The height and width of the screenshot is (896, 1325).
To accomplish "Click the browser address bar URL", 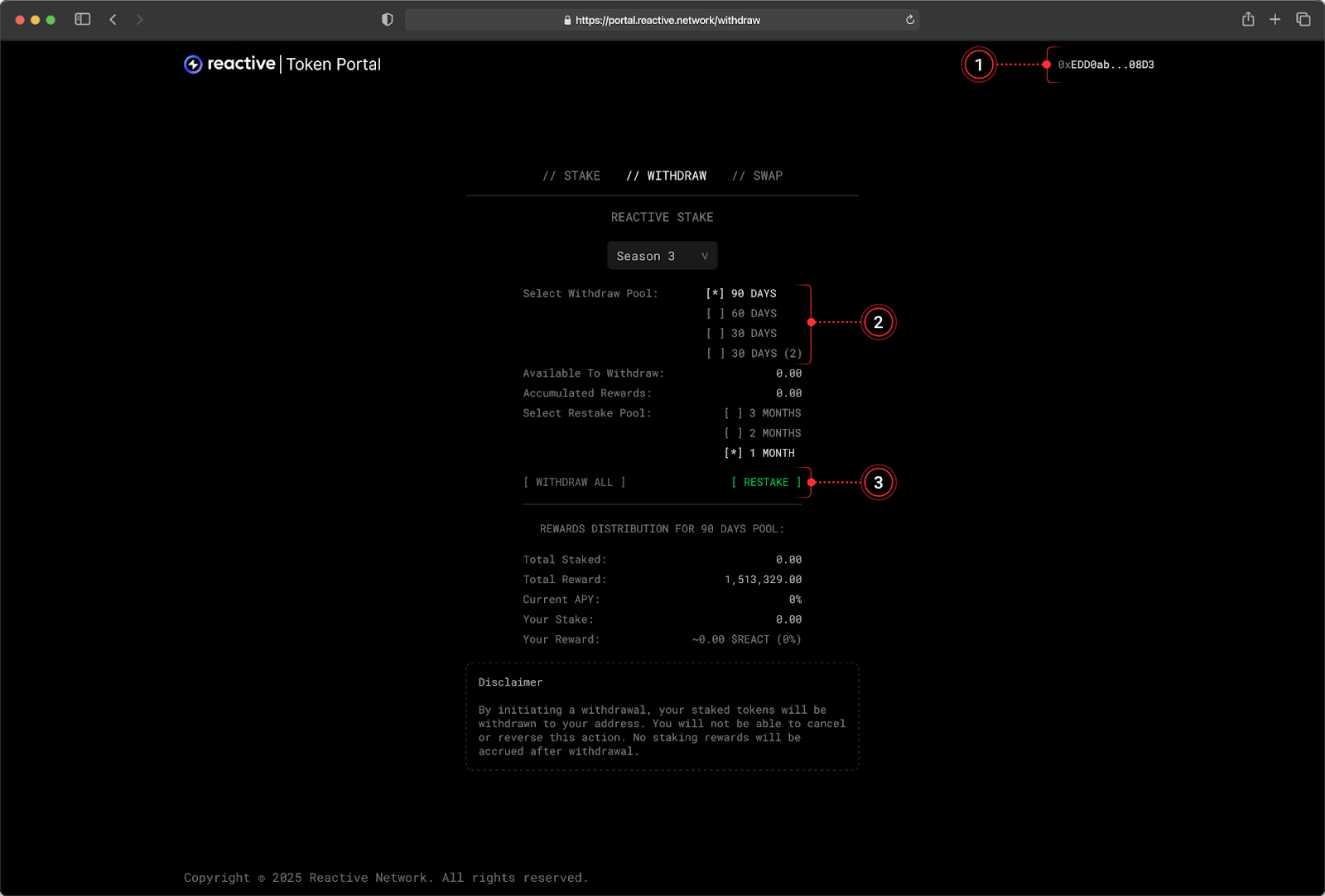I will pos(667,20).
